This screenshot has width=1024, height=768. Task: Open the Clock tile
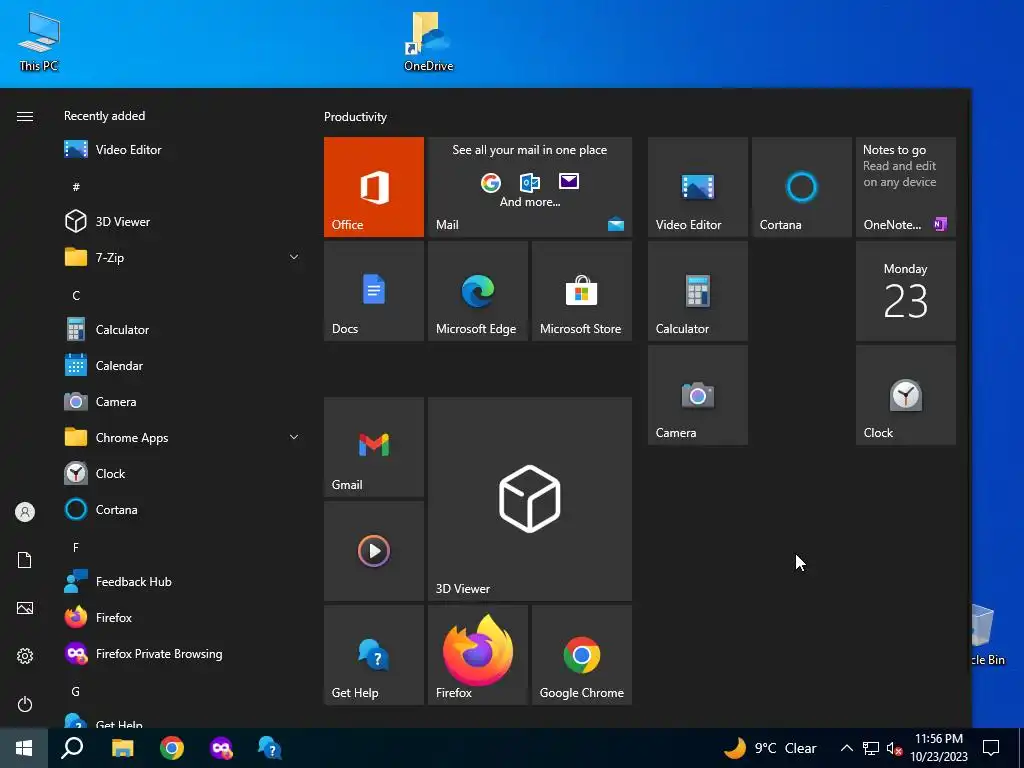click(x=906, y=395)
